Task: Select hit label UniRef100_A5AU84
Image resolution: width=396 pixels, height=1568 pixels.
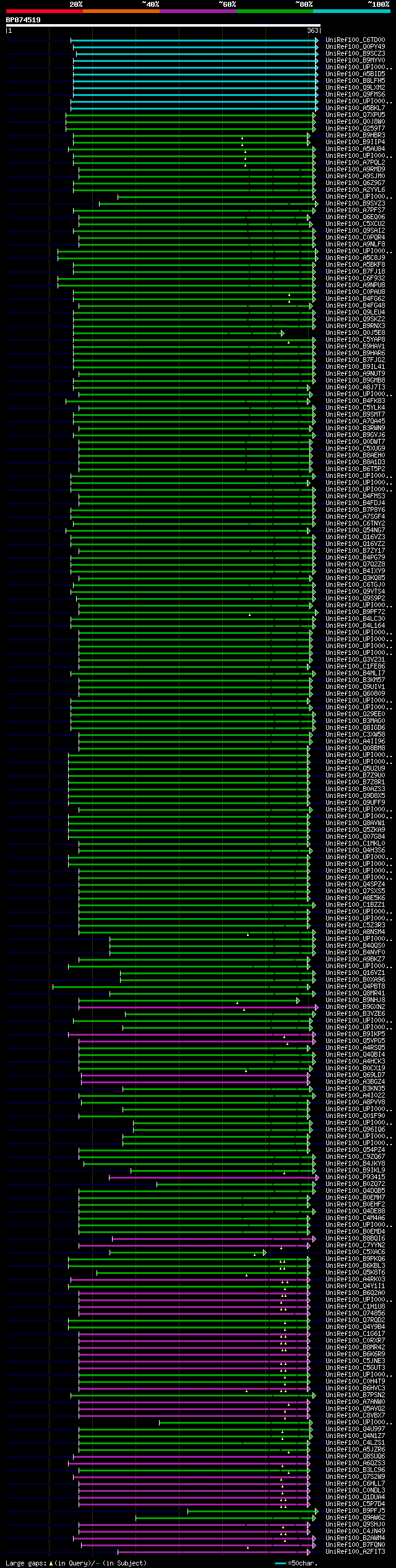Action: click(x=355, y=149)
